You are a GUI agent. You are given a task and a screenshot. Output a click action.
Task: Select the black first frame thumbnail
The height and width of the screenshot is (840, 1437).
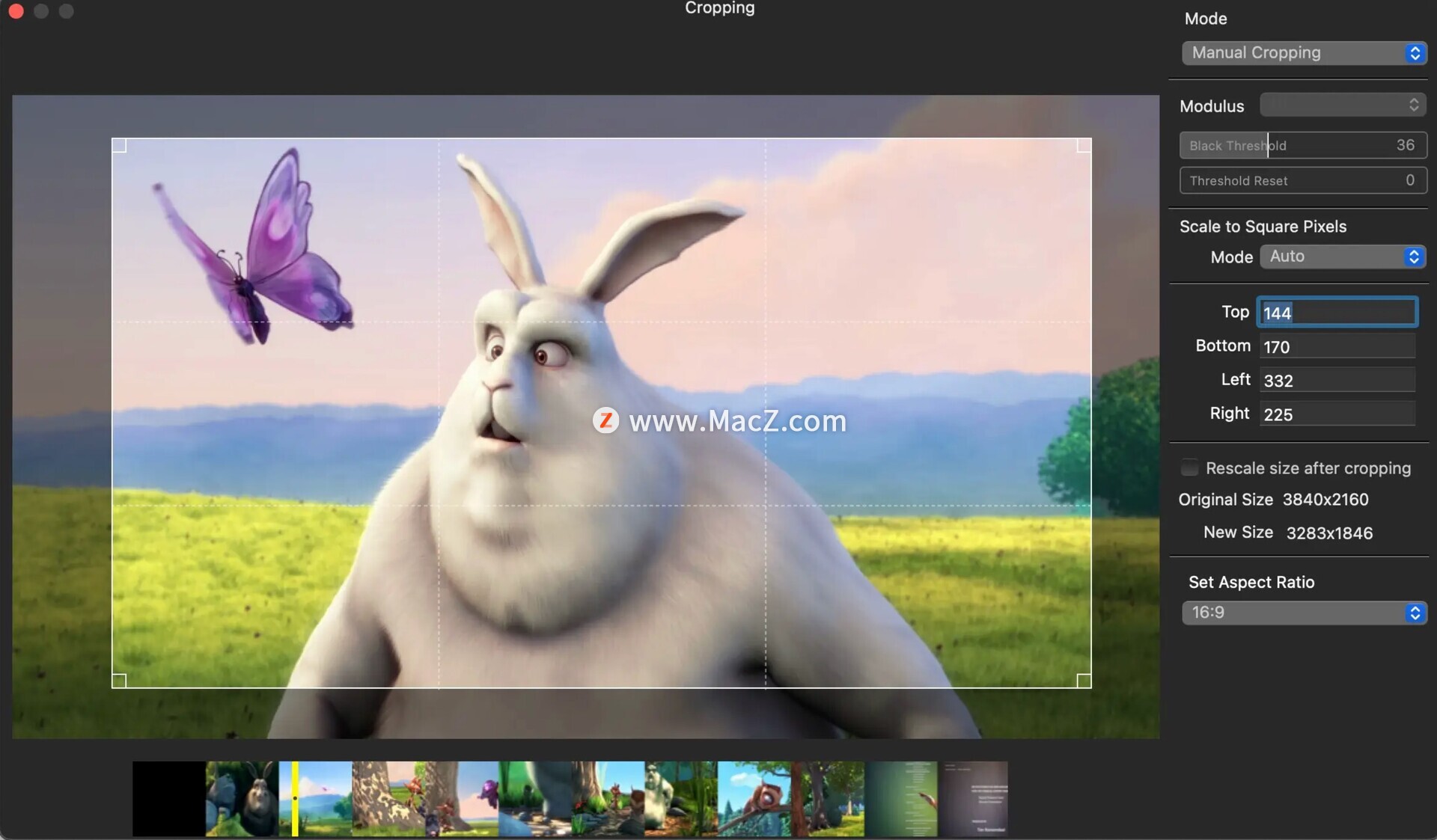pos(169,799)
